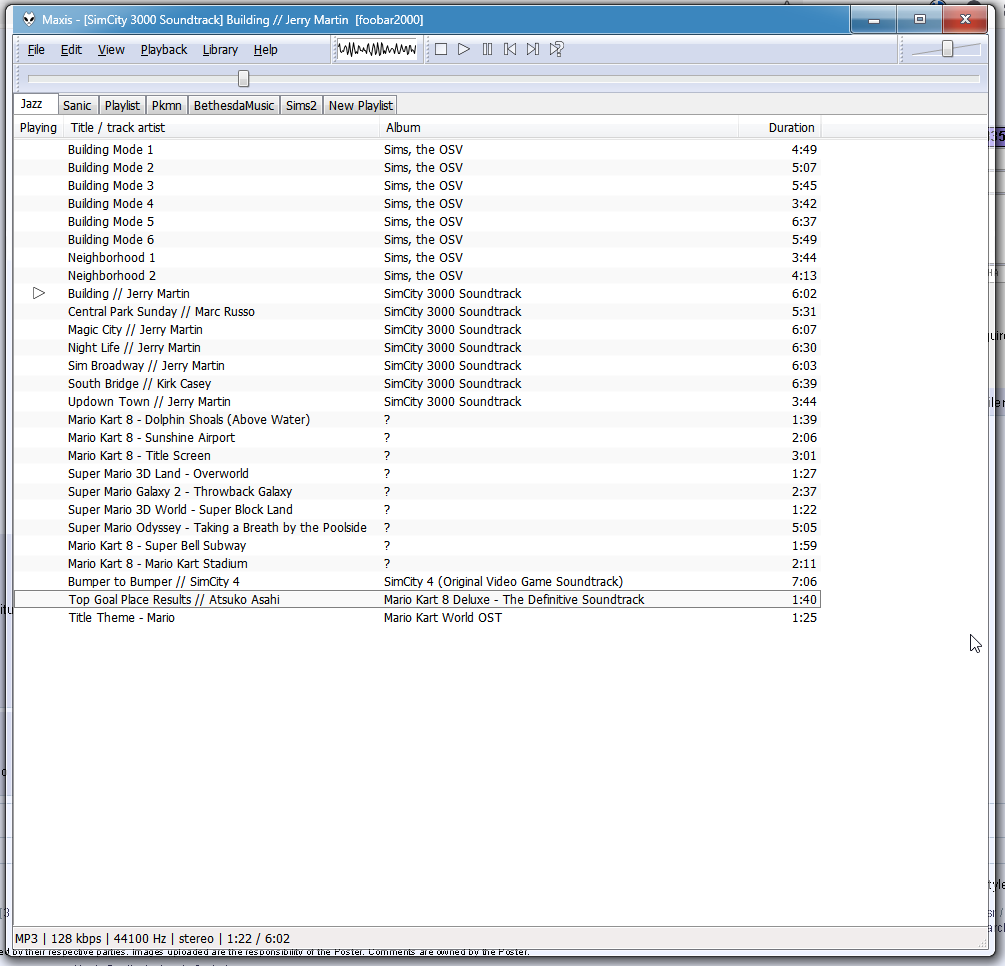Select the track Neighborhood 2

417,275
